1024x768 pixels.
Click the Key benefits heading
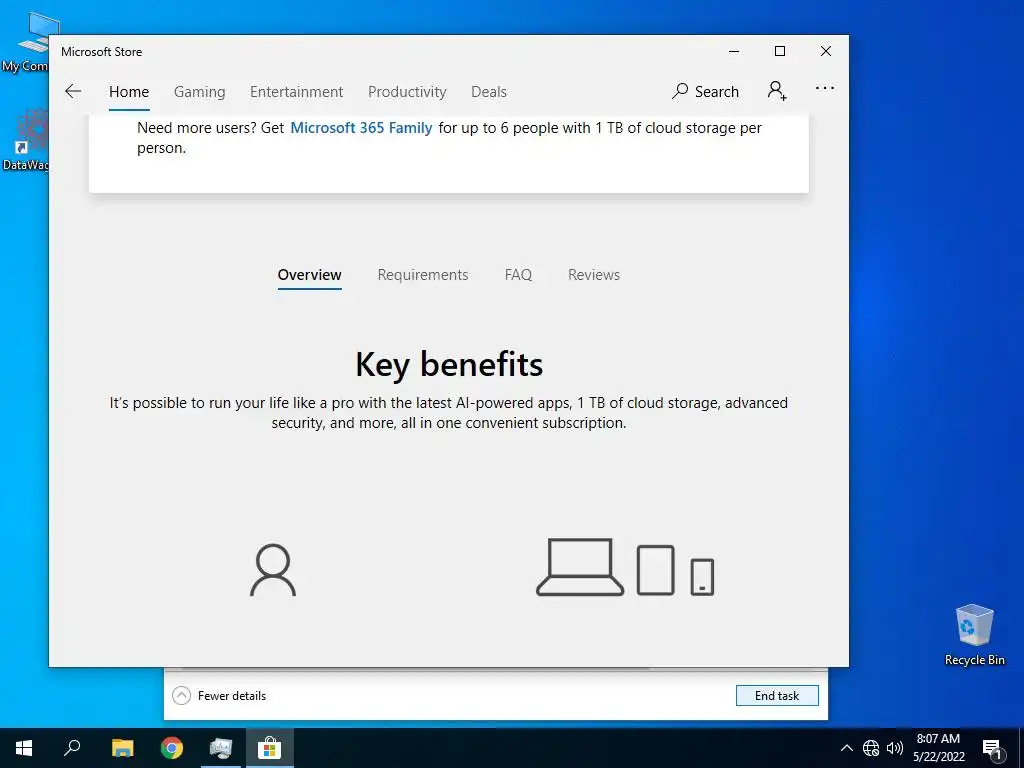tap(449, 364)
